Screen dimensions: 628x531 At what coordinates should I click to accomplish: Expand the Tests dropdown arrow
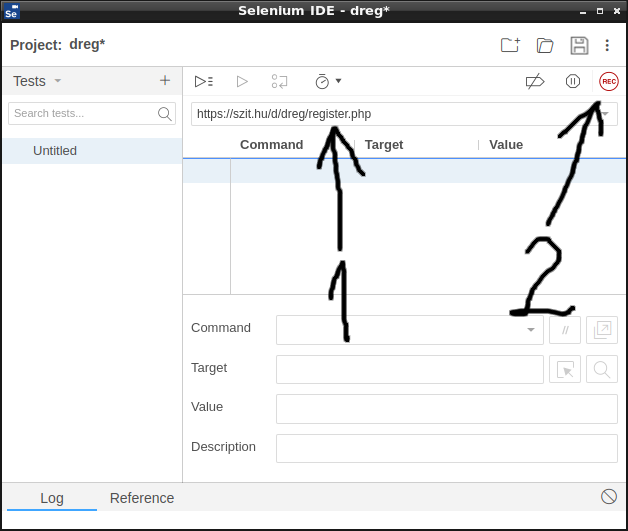(x=58, y=80)
